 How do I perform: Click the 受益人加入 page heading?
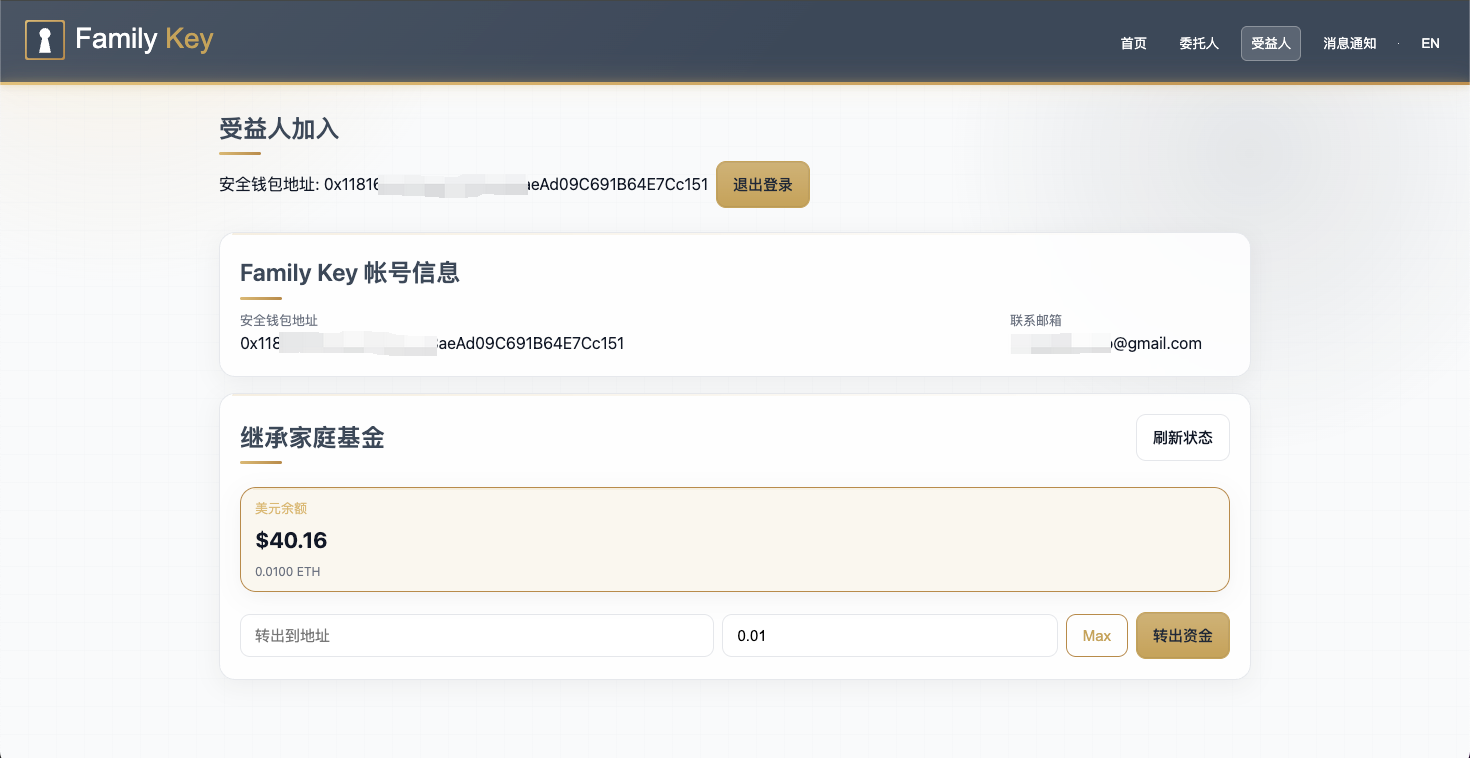click(279, 129)
